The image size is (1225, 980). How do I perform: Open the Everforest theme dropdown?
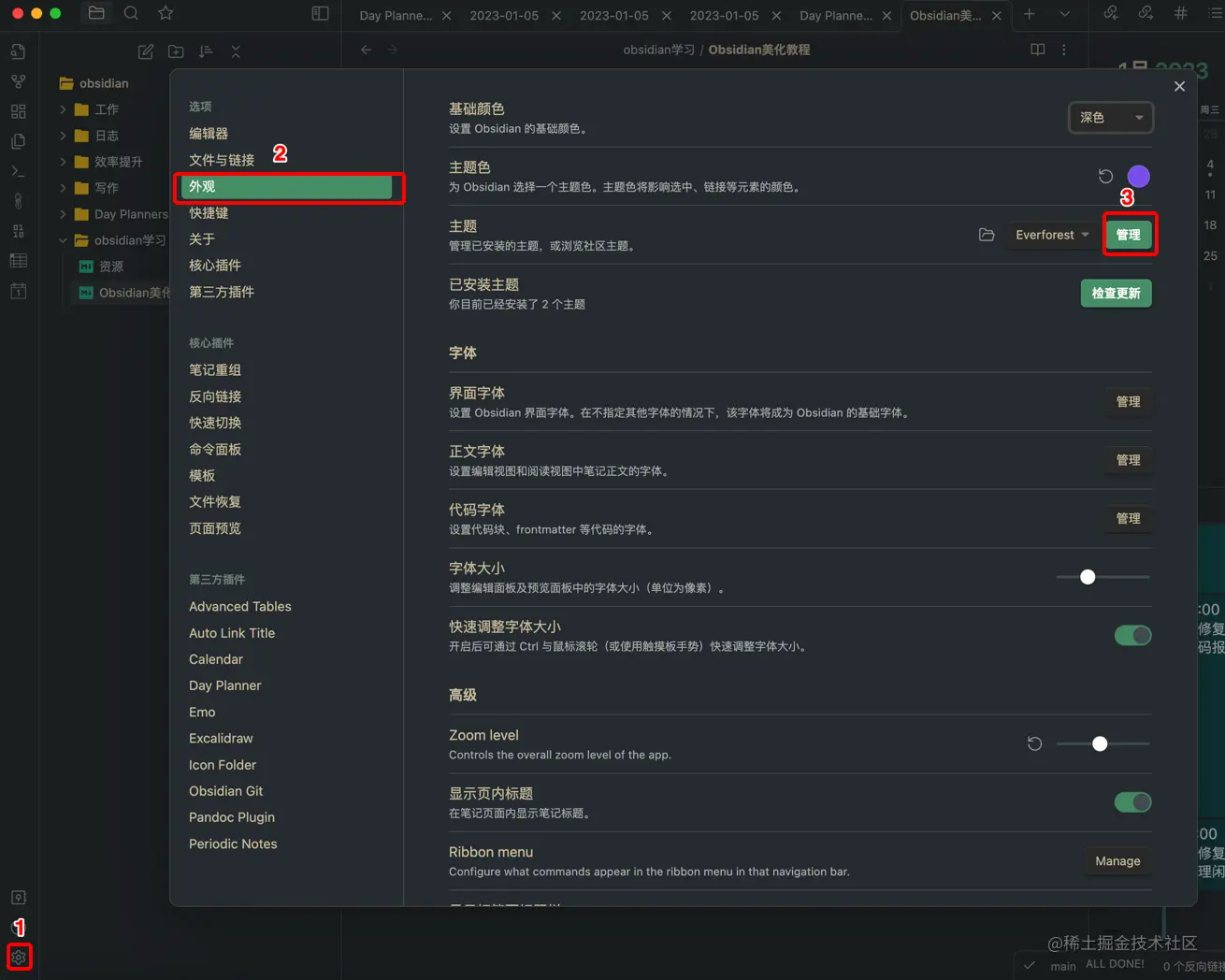coord(1052,235)
